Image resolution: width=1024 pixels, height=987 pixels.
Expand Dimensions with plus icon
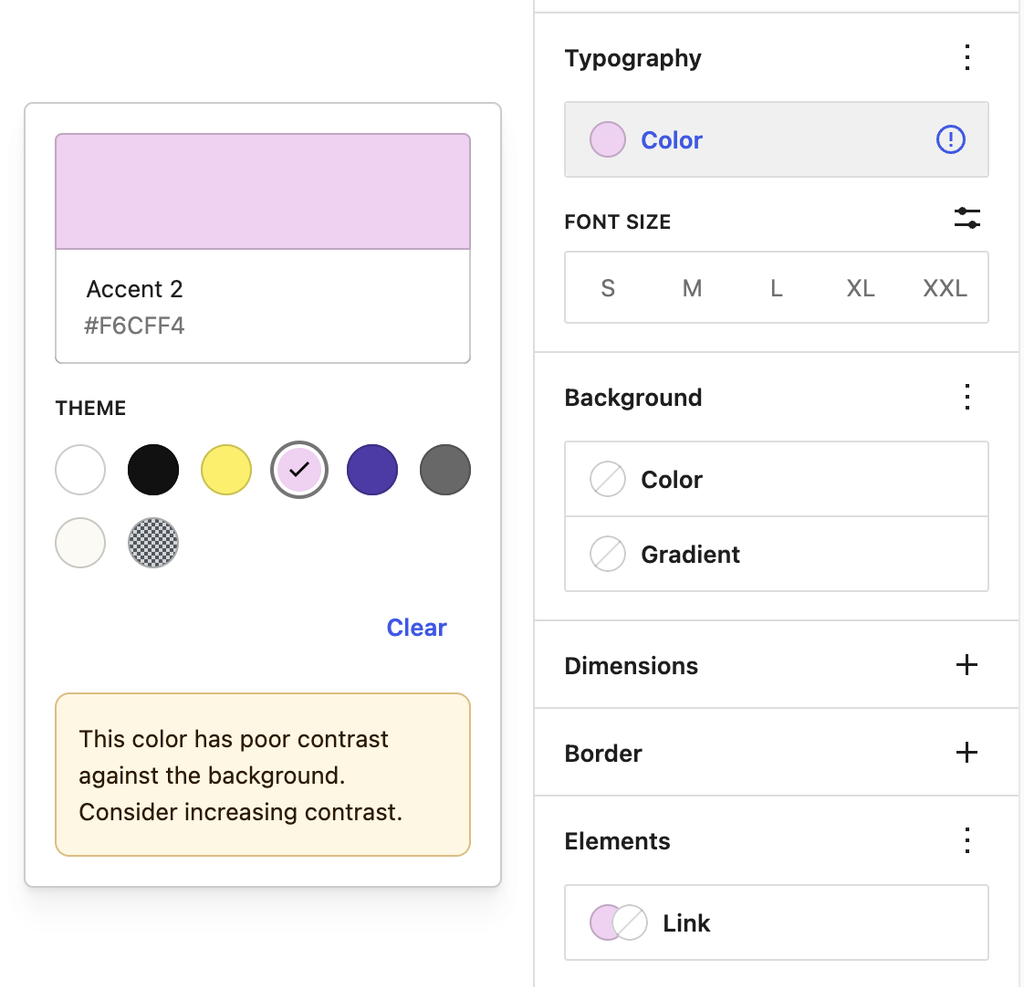(967, 665)
